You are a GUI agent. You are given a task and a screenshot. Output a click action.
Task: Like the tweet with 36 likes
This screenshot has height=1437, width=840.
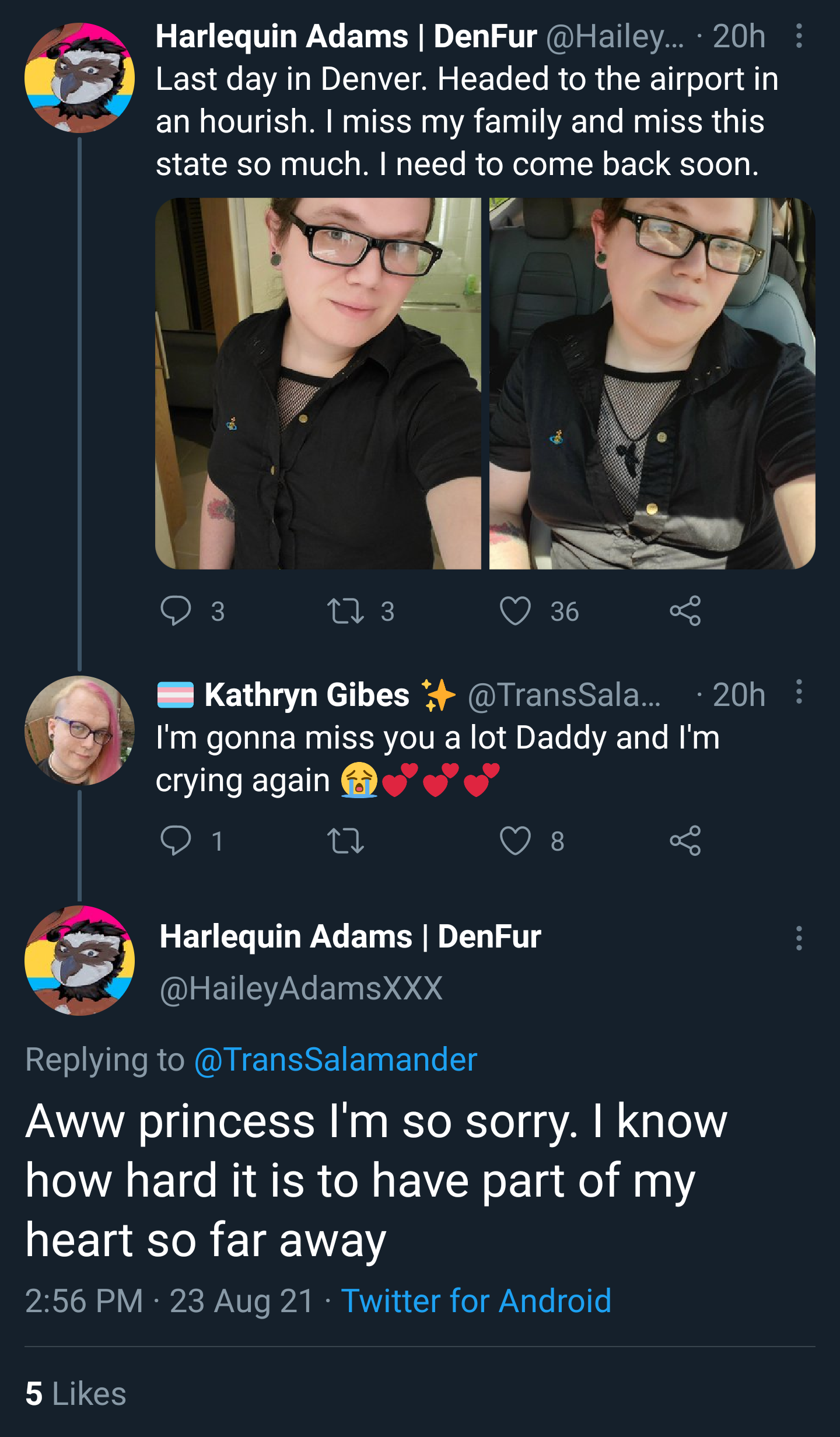(x=515, y=611)
